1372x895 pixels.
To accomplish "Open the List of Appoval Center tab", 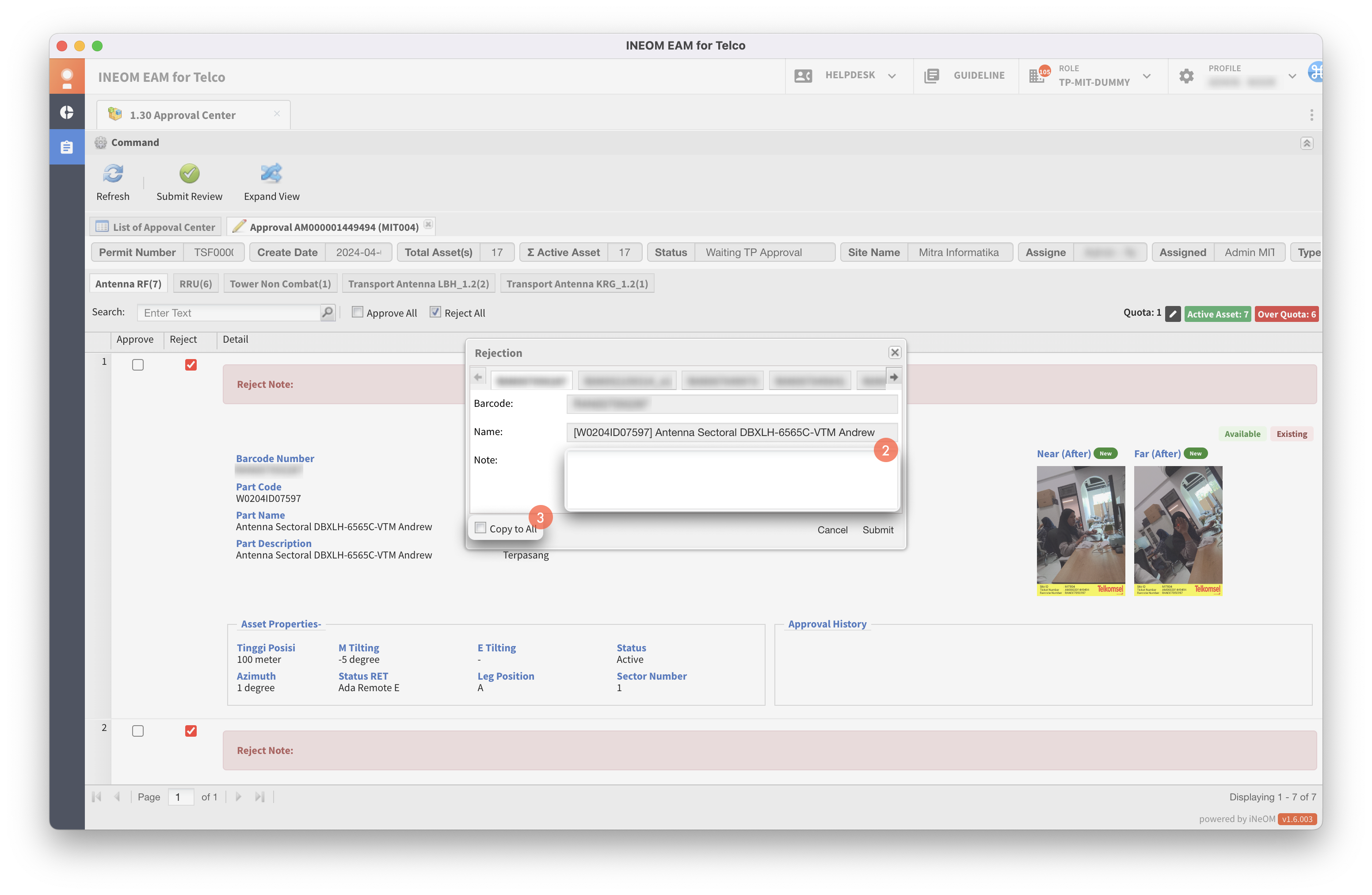I will coord(156,227).
